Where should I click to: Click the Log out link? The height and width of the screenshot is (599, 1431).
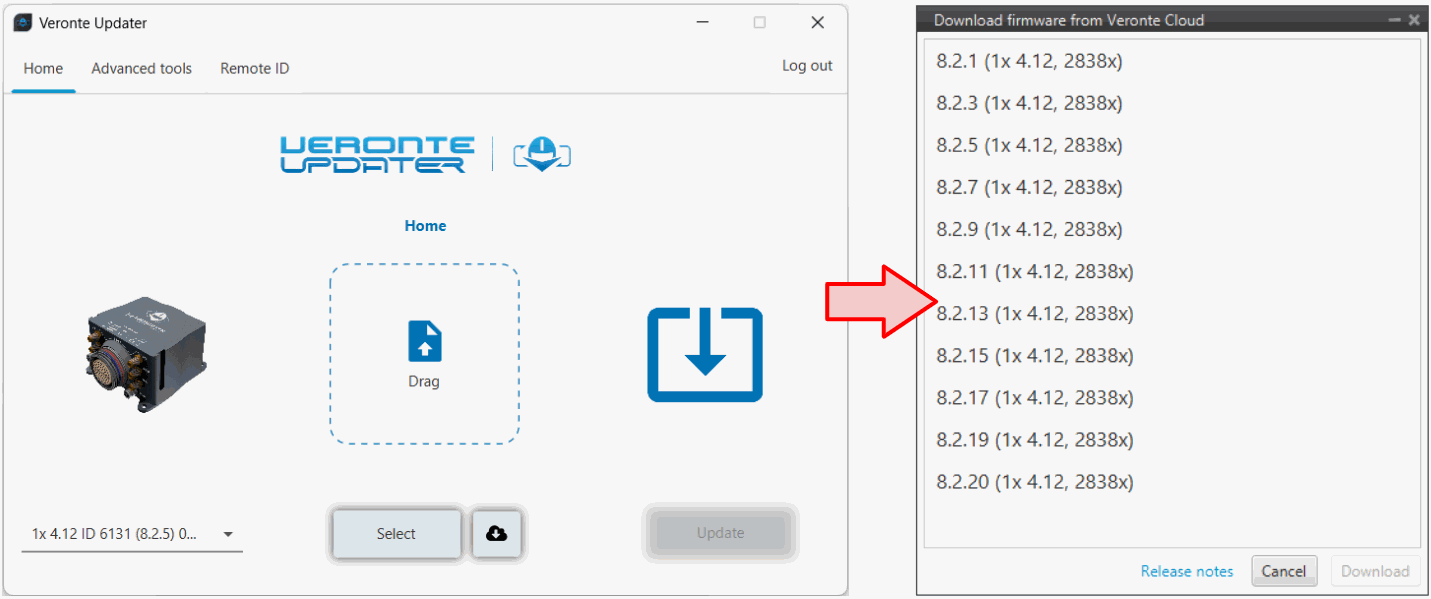click(807, 66)
